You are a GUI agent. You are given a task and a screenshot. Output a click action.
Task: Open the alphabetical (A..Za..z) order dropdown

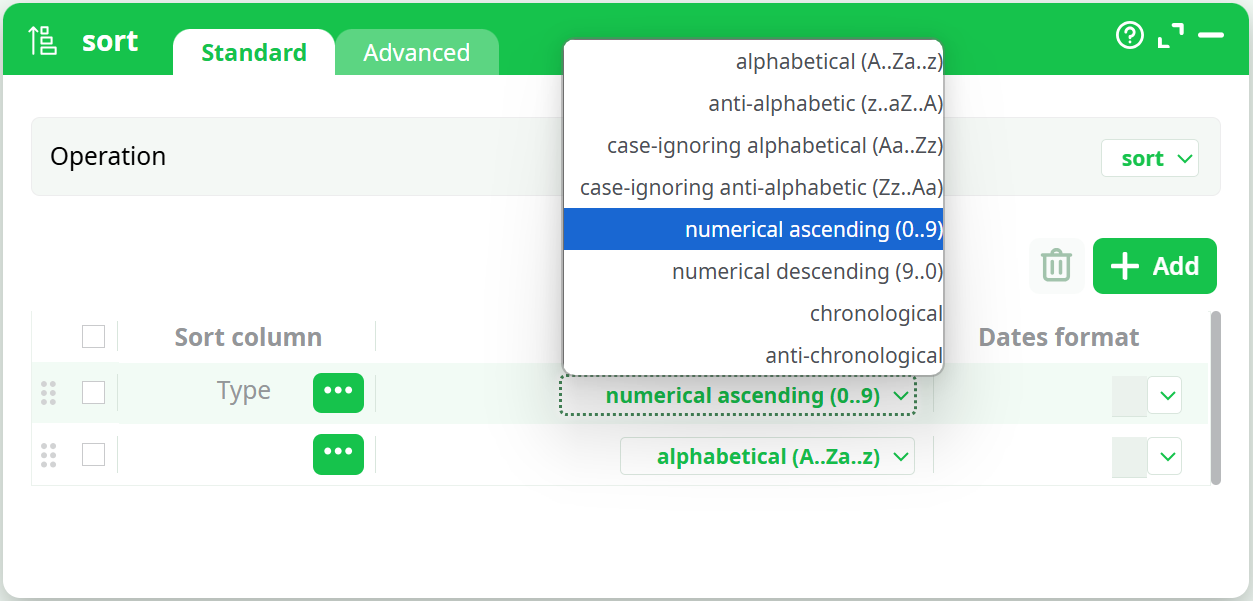[x=768, y=456]
